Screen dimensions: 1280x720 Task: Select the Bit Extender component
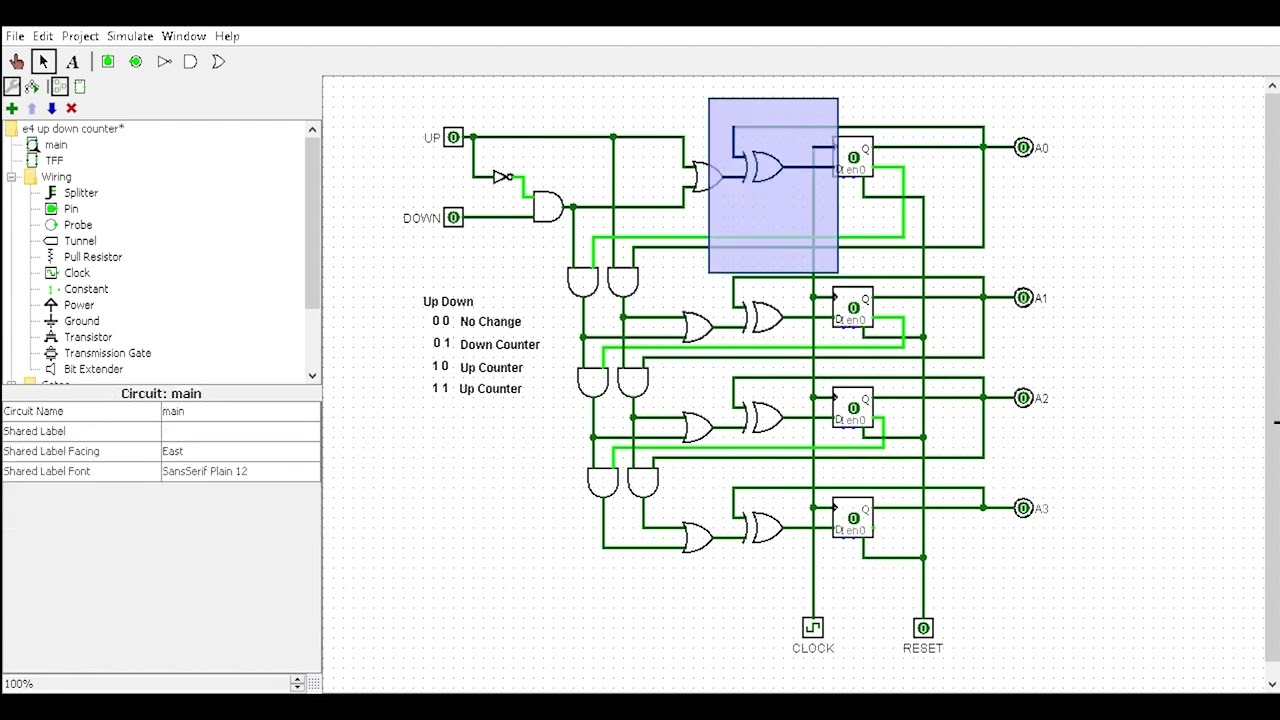93,369
